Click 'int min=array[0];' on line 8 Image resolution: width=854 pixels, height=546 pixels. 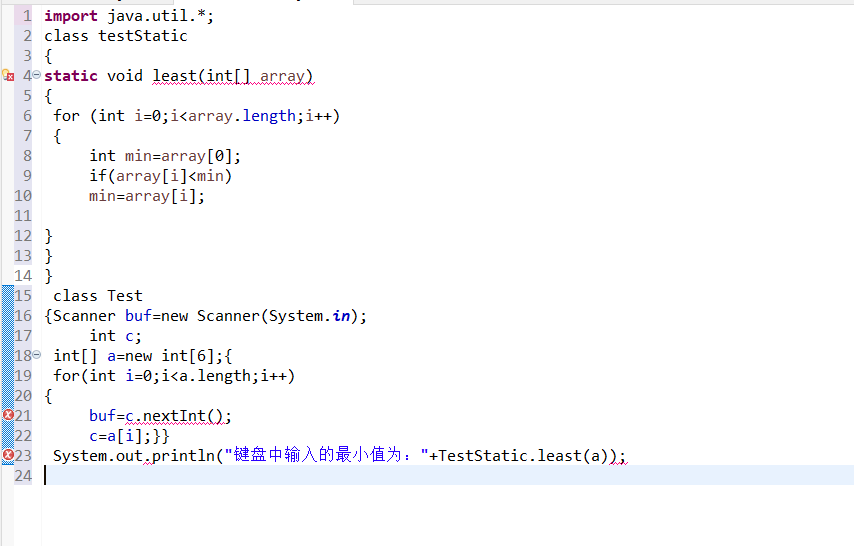[165, 156]
